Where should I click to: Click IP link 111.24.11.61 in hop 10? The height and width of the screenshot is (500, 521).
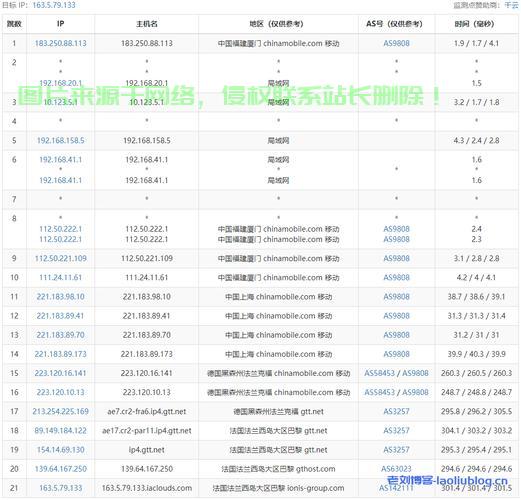pos(61,277)
